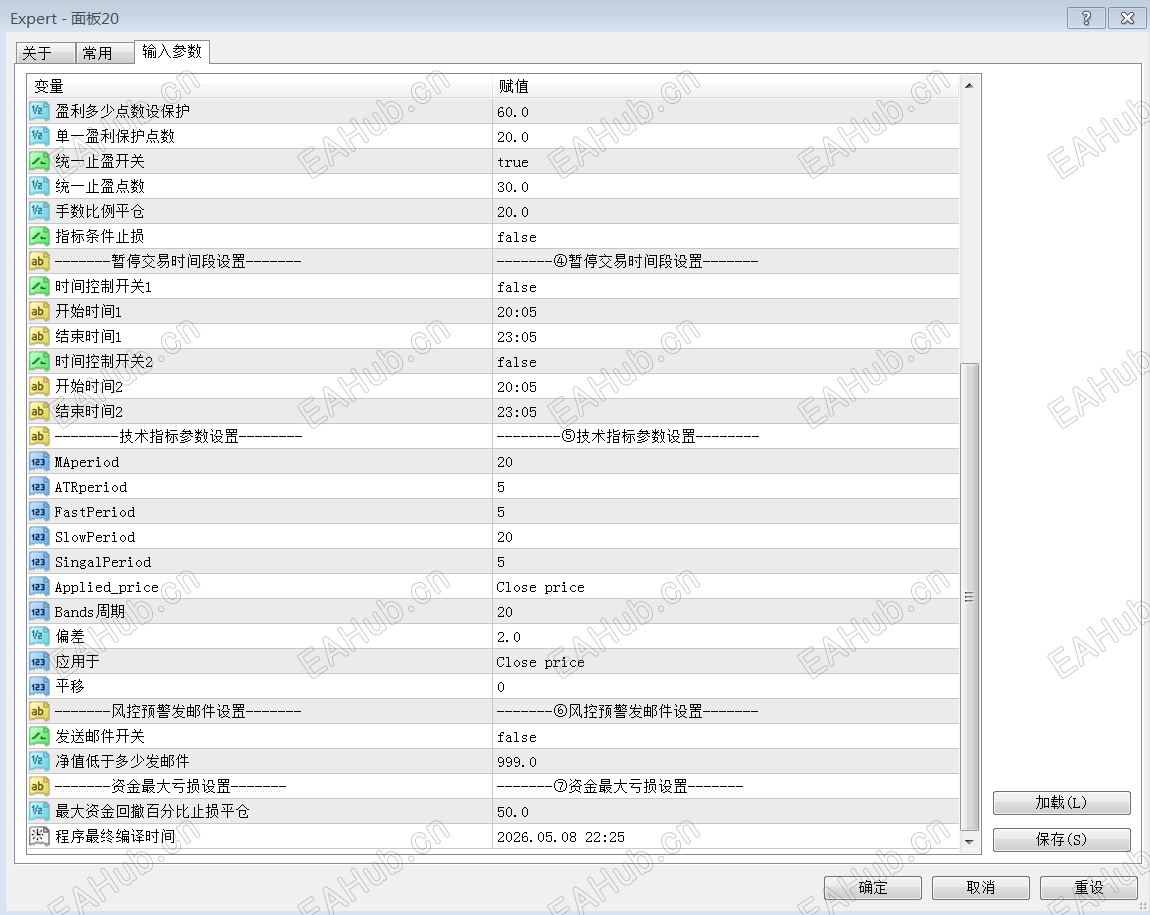This screenshot has height=915, width=1150.
Task: Click the 变量 column header
Action: [260, 86]
